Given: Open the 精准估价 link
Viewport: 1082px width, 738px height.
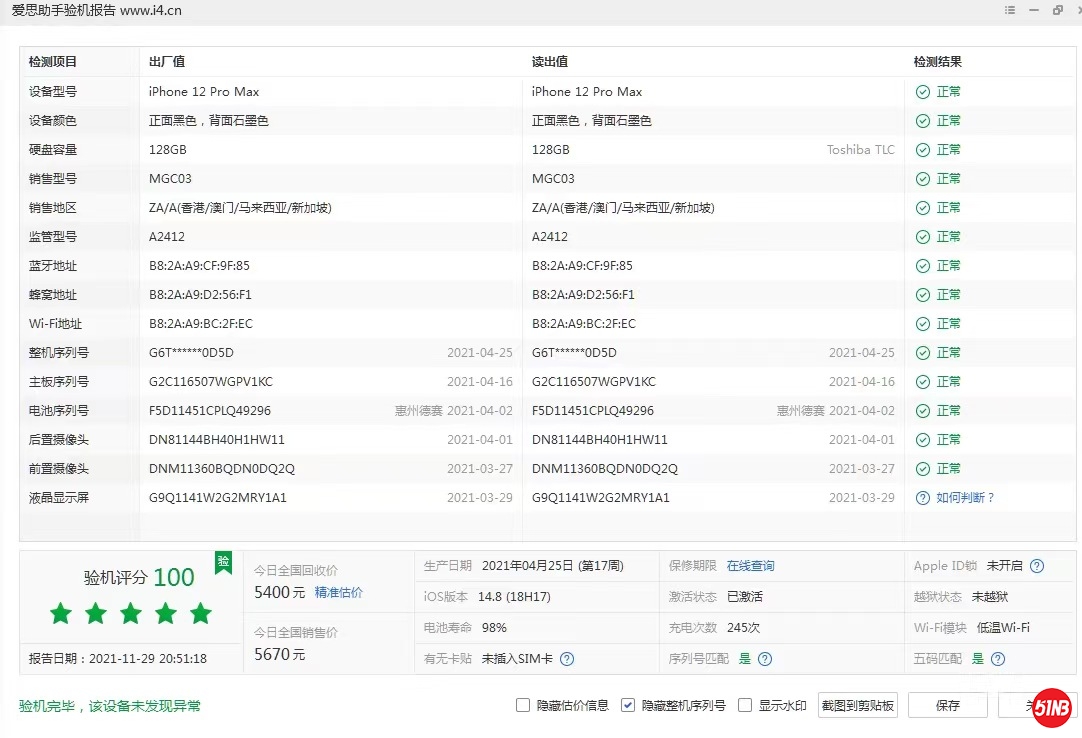Looking at the screenshot, I should tap(339, 593).
